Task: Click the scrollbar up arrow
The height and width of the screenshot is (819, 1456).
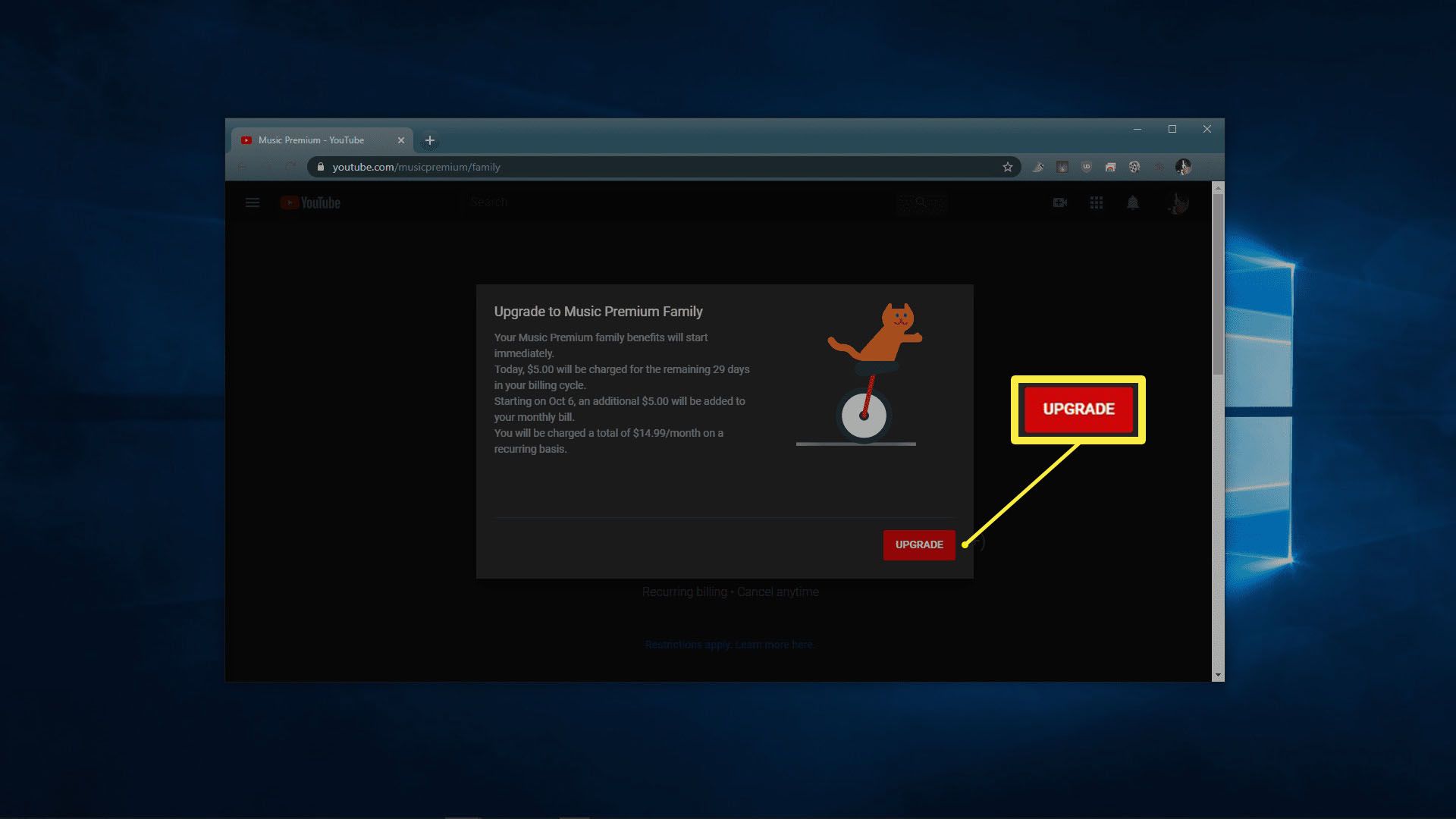Action: click(x=1218, y=187)
